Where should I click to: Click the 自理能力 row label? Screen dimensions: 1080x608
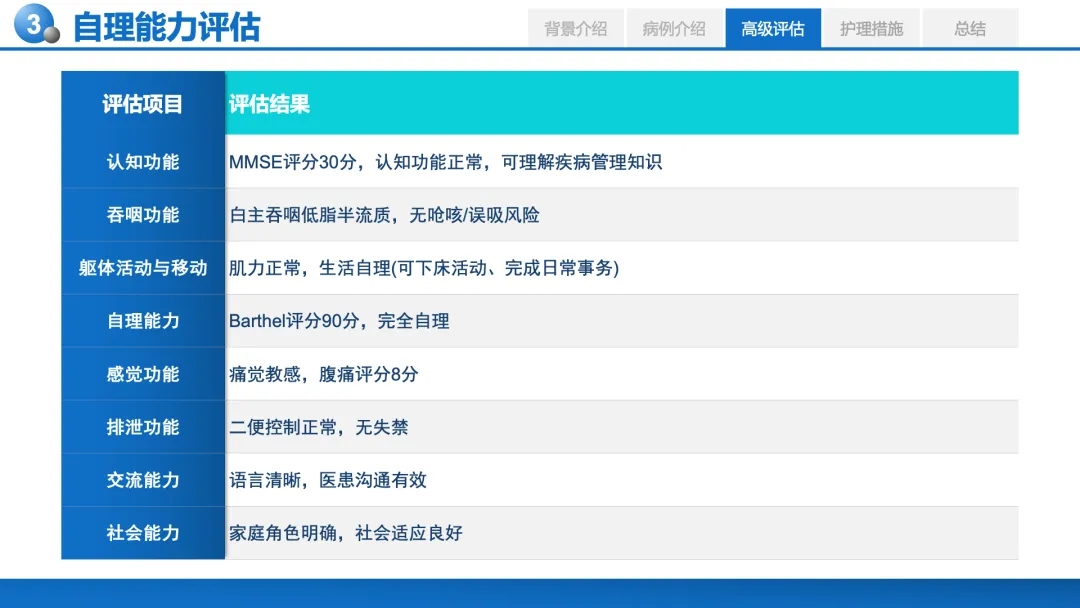point(143,321)
